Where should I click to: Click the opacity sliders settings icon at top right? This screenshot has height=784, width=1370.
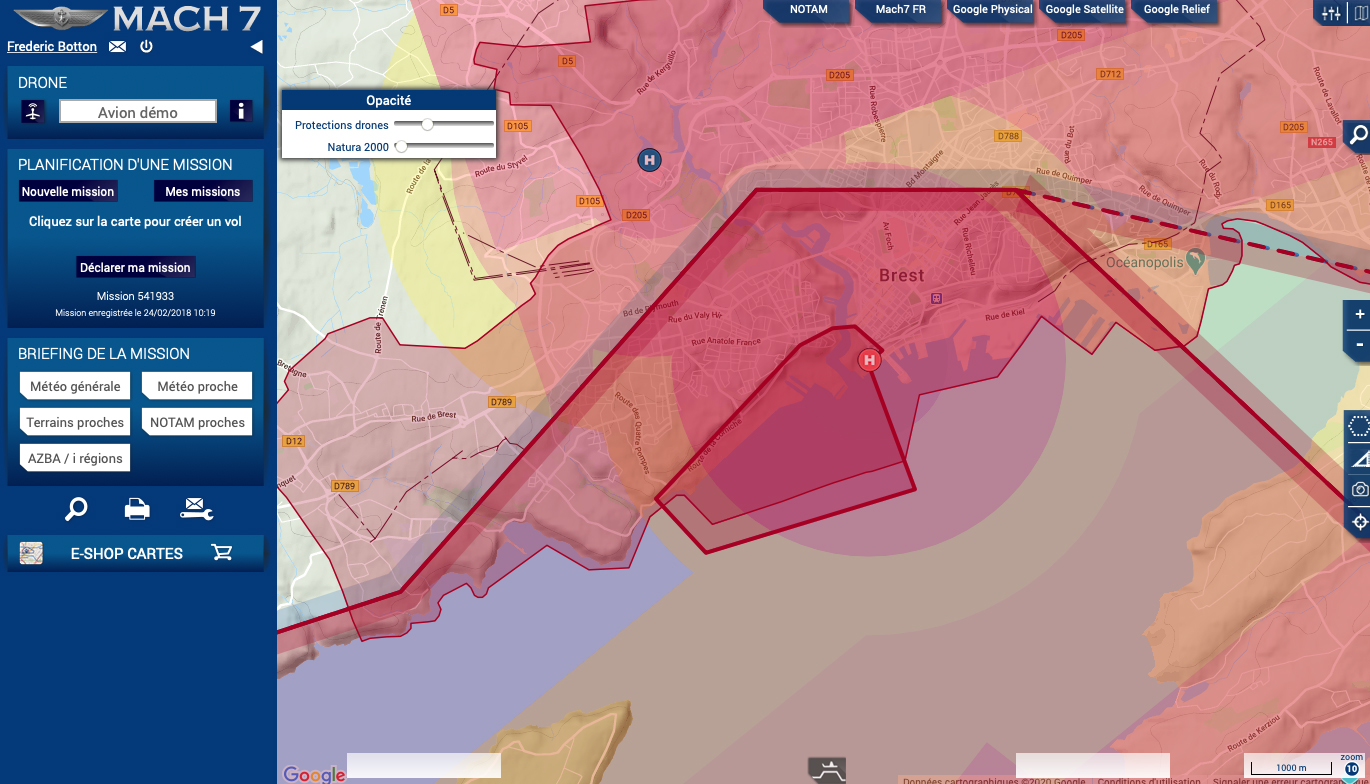[1331, 13]
